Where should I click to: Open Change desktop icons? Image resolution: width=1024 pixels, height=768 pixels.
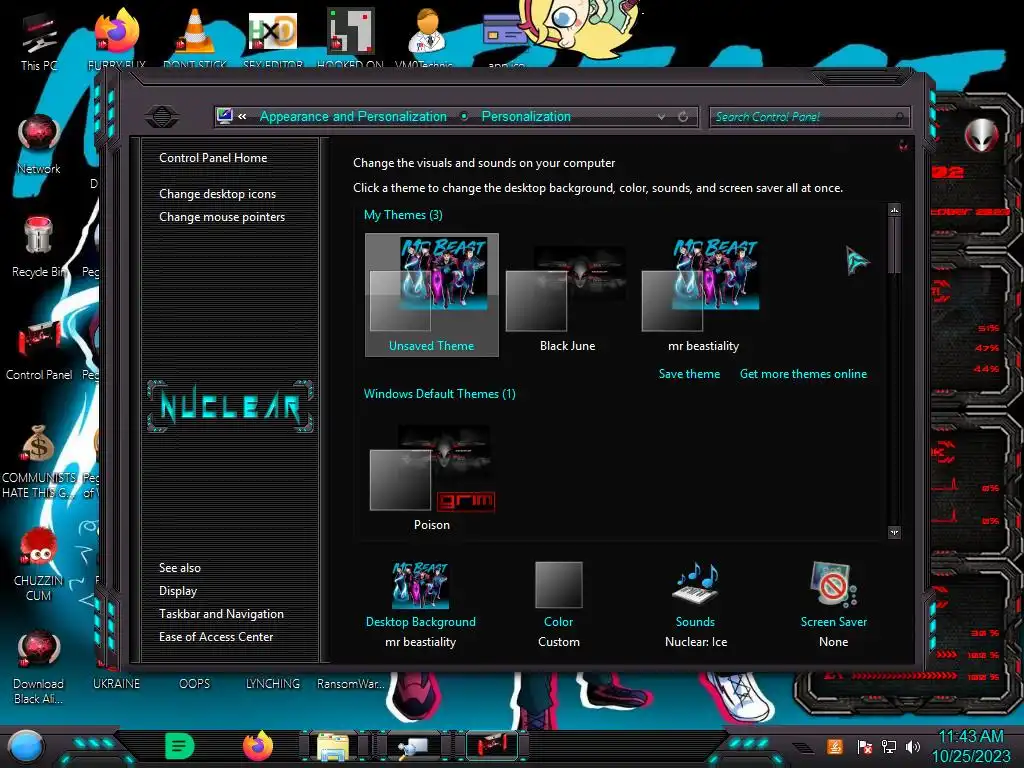click(x=217, y=194)
